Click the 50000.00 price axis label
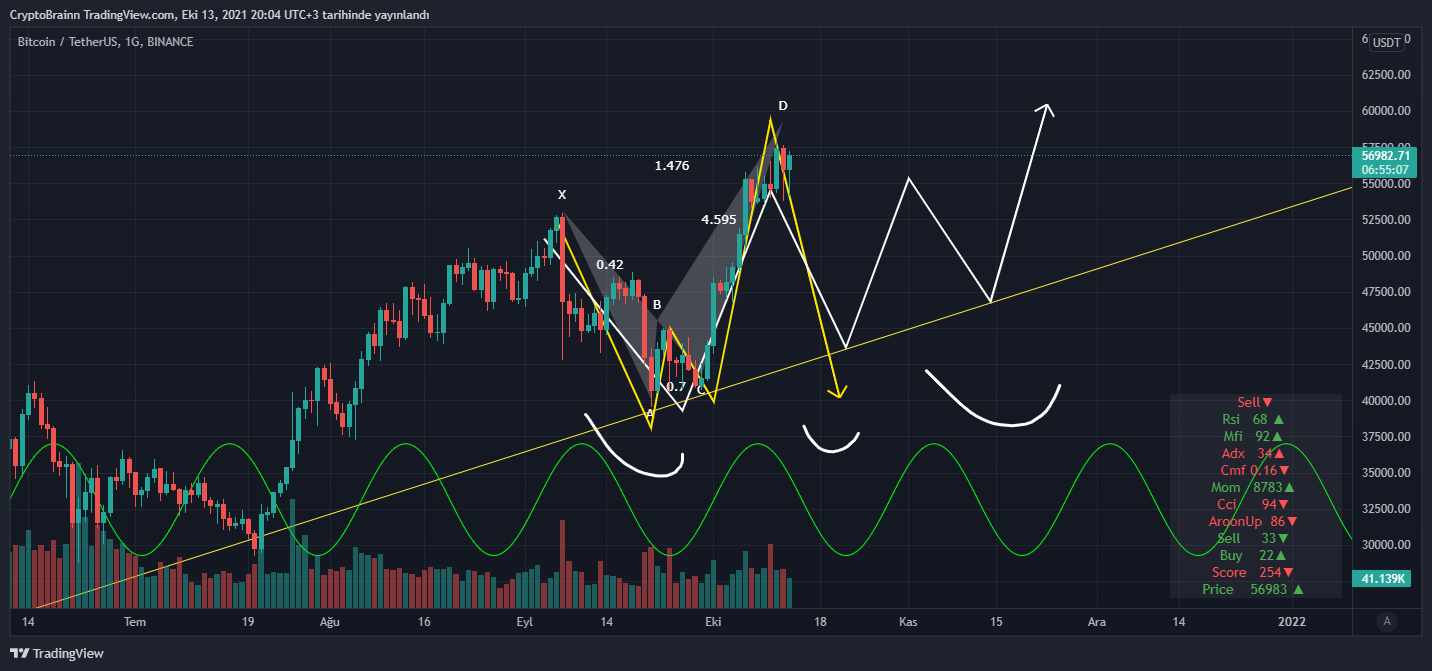Viewport: 1432px width, 671px height. coord(1385,256)
